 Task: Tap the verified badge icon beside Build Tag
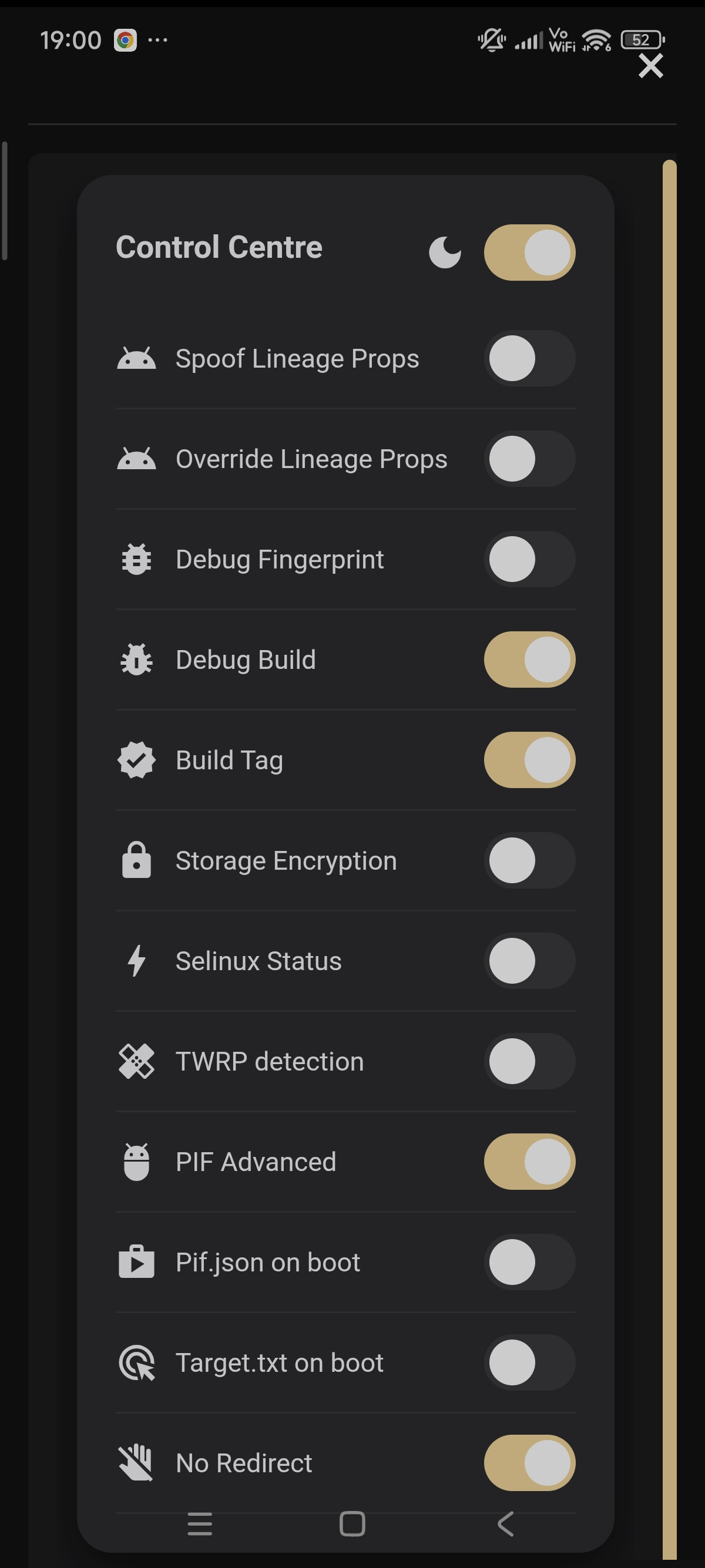(136, 761)
